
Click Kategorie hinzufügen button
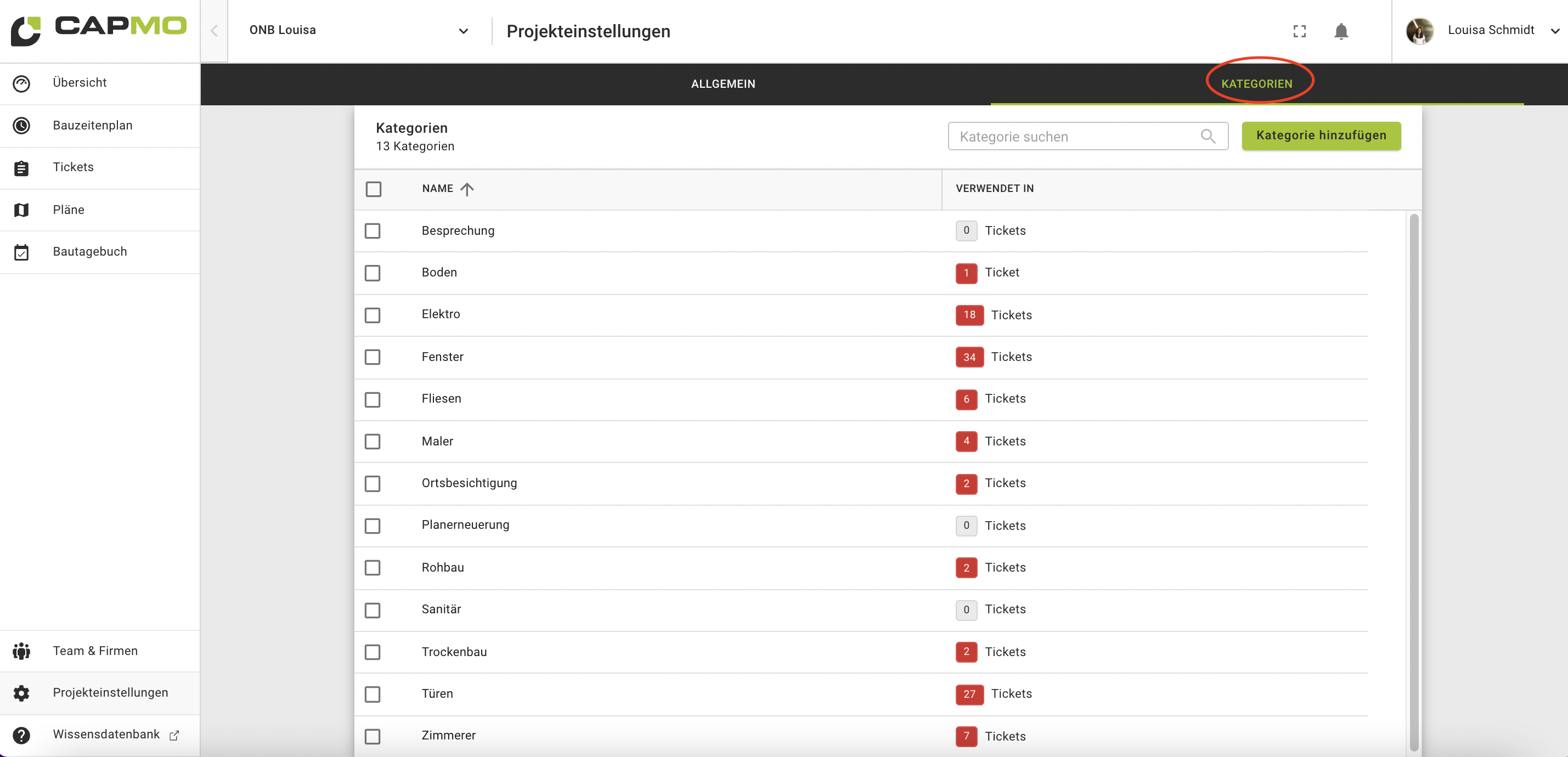click(1321, 135)
